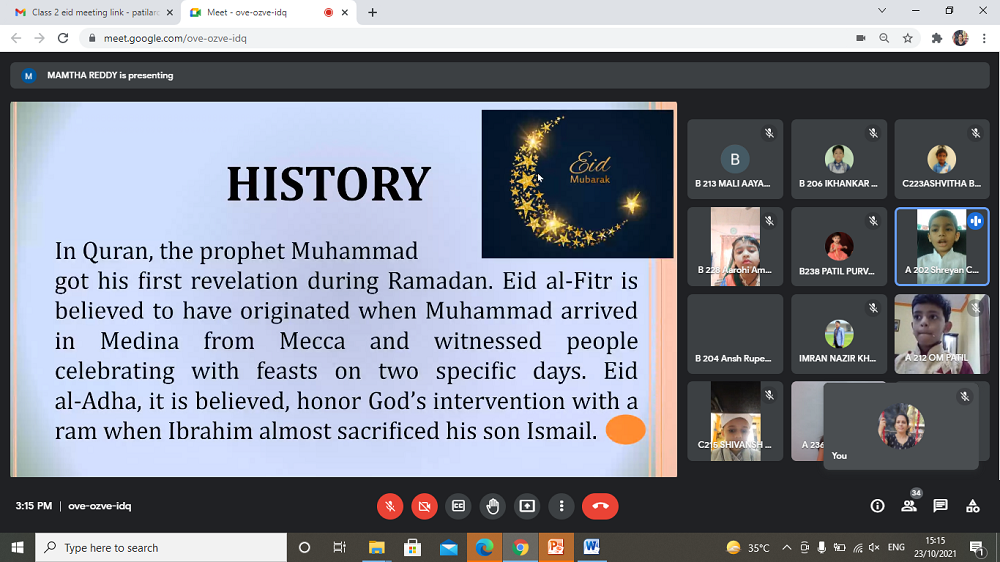
Task: Select the A 212 OM PATIL video tile
Action: click(941, 334)
